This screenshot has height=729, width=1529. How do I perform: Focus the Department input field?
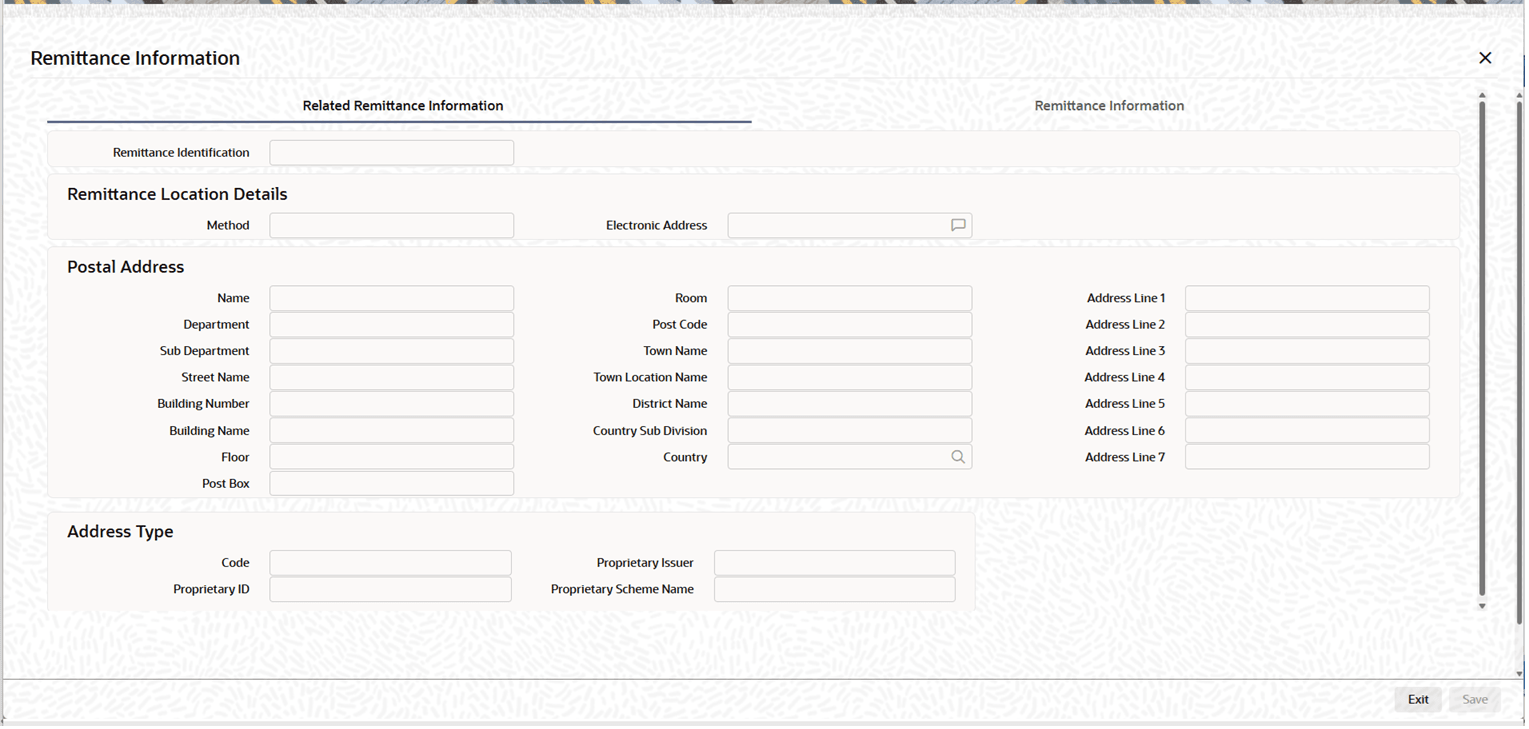point(392,325)
